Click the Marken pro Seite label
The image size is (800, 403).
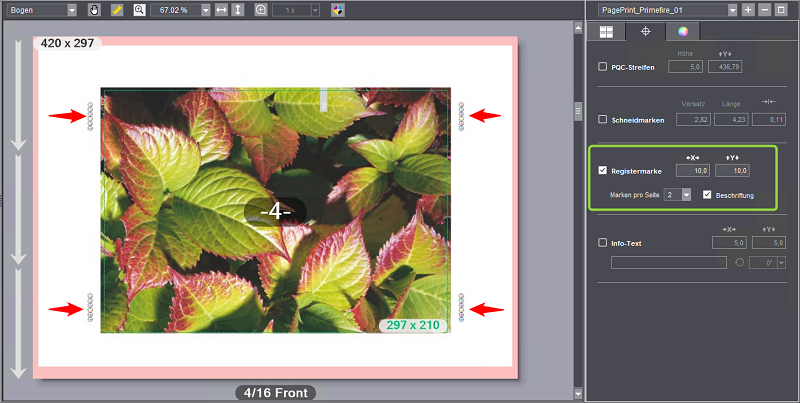tap(635, 195)
